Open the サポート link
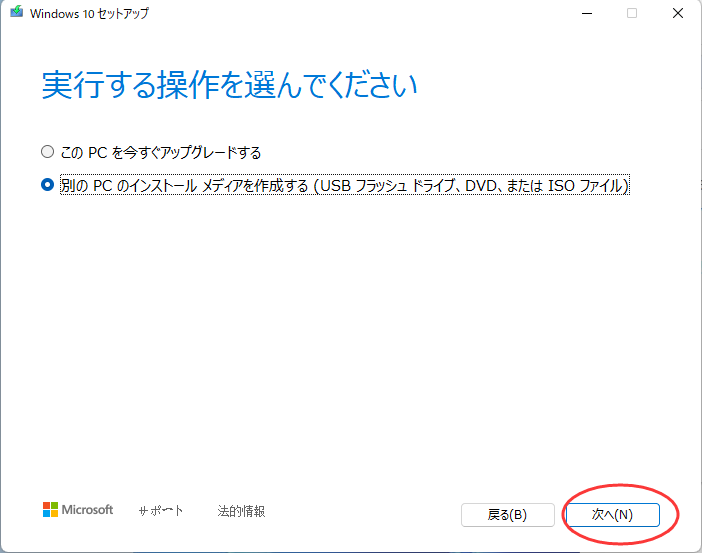Screen dimensions: 702x553 (161, 511)
